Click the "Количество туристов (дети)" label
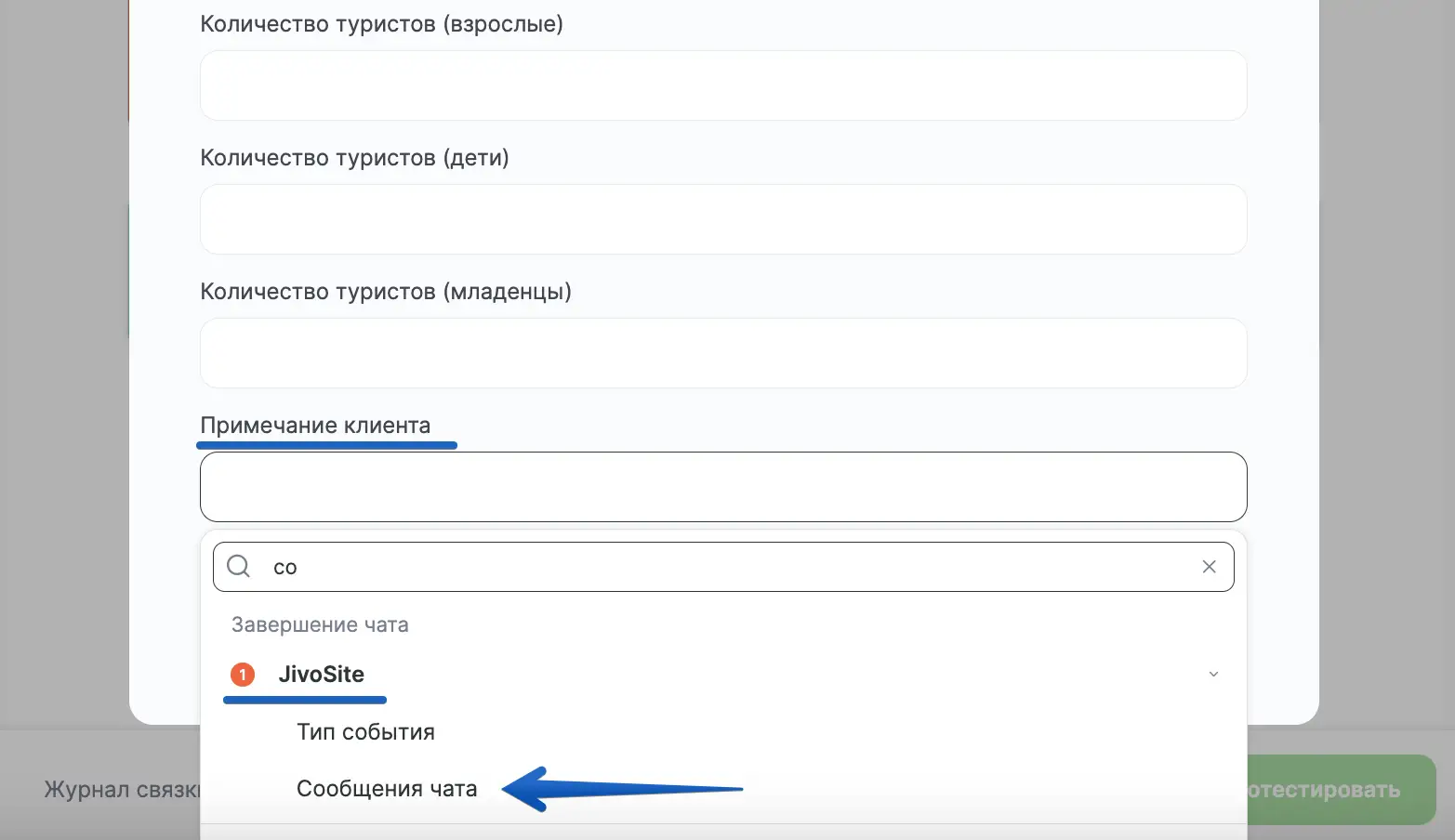The height and width of the screenshot is (840, 1455). (354, 158)
